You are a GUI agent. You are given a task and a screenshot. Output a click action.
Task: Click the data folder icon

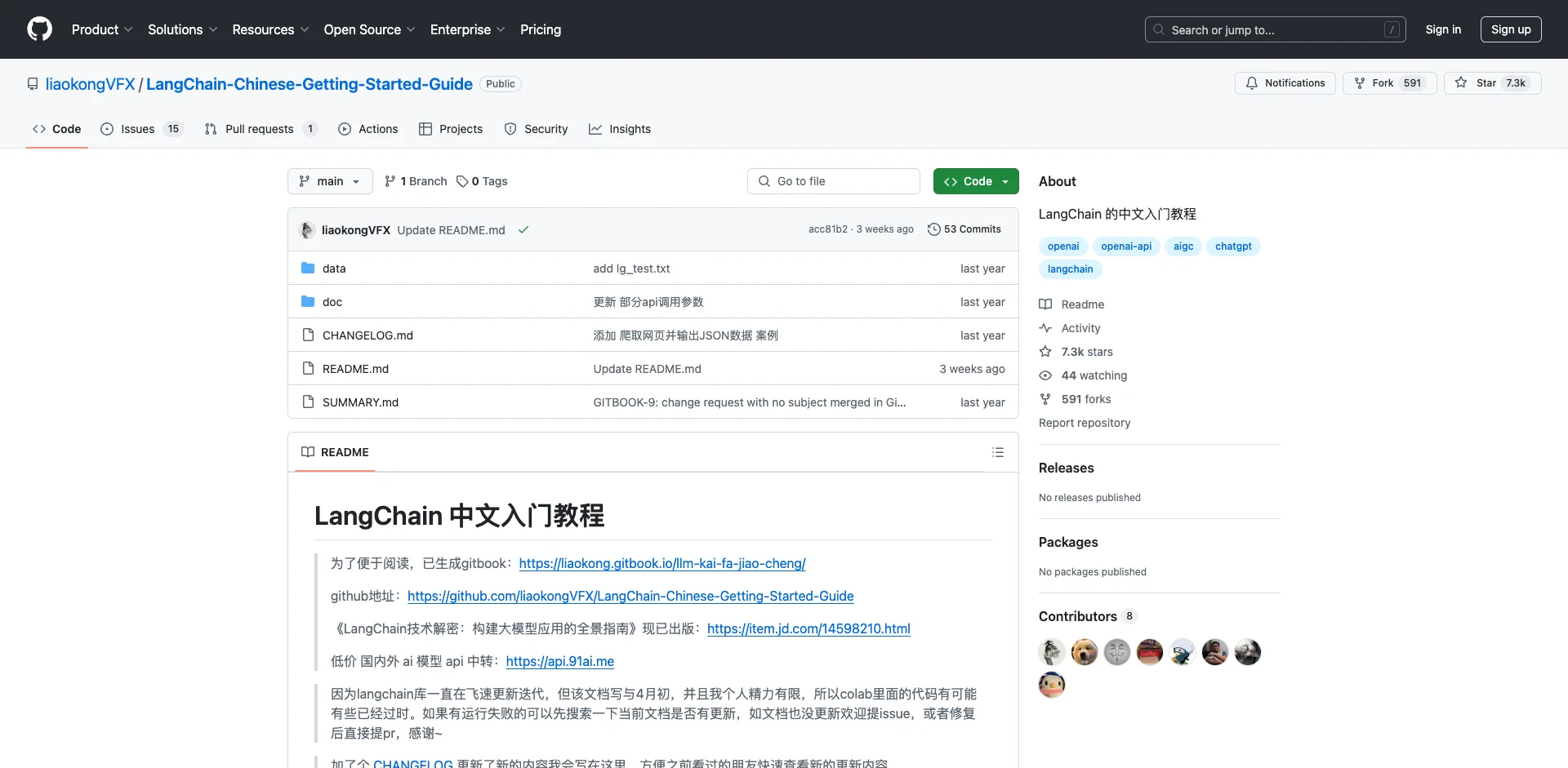tap(308, 268)
